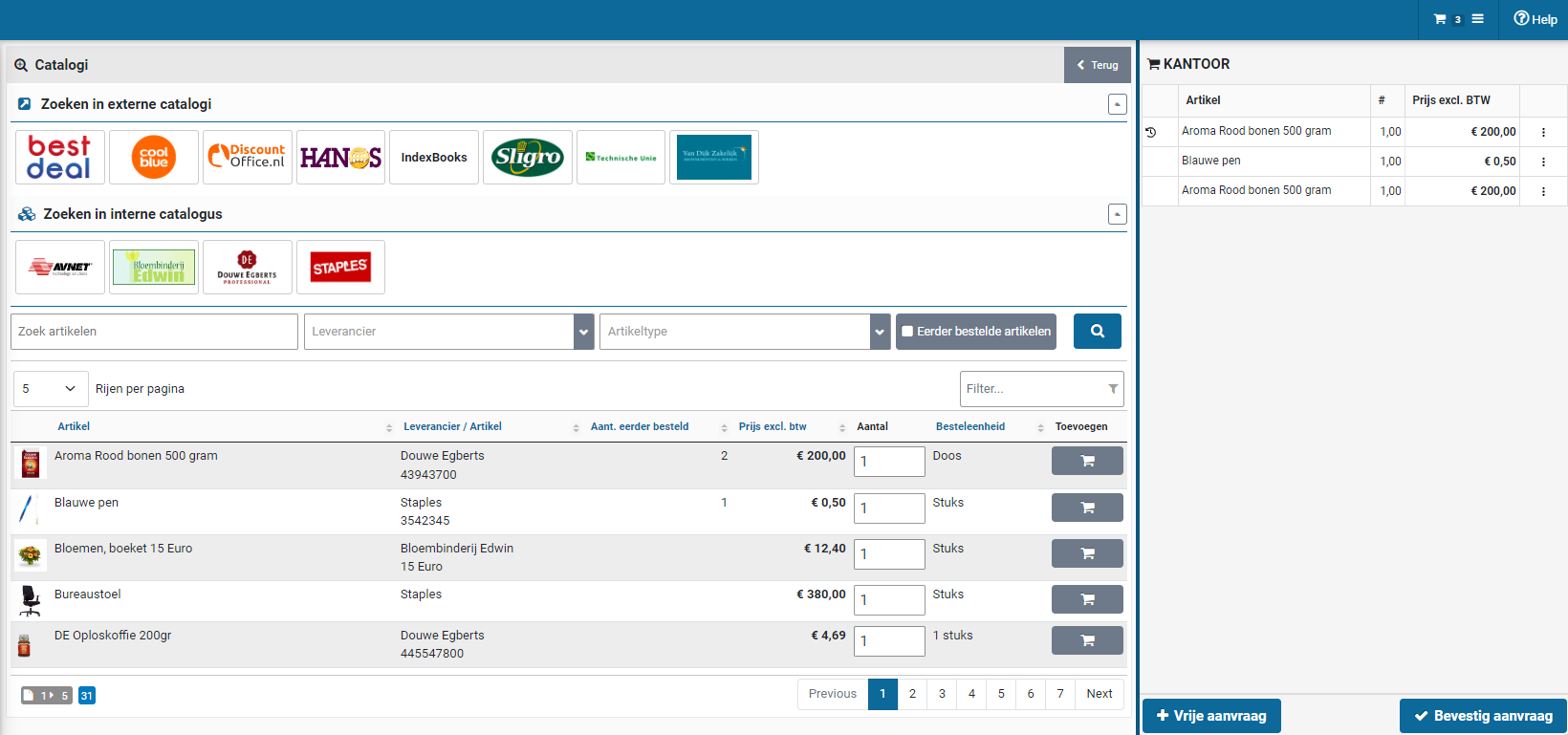Open the Artikeltype dropdown
This screenshot has width=1568, height=735.
click(x=880, y=332)
